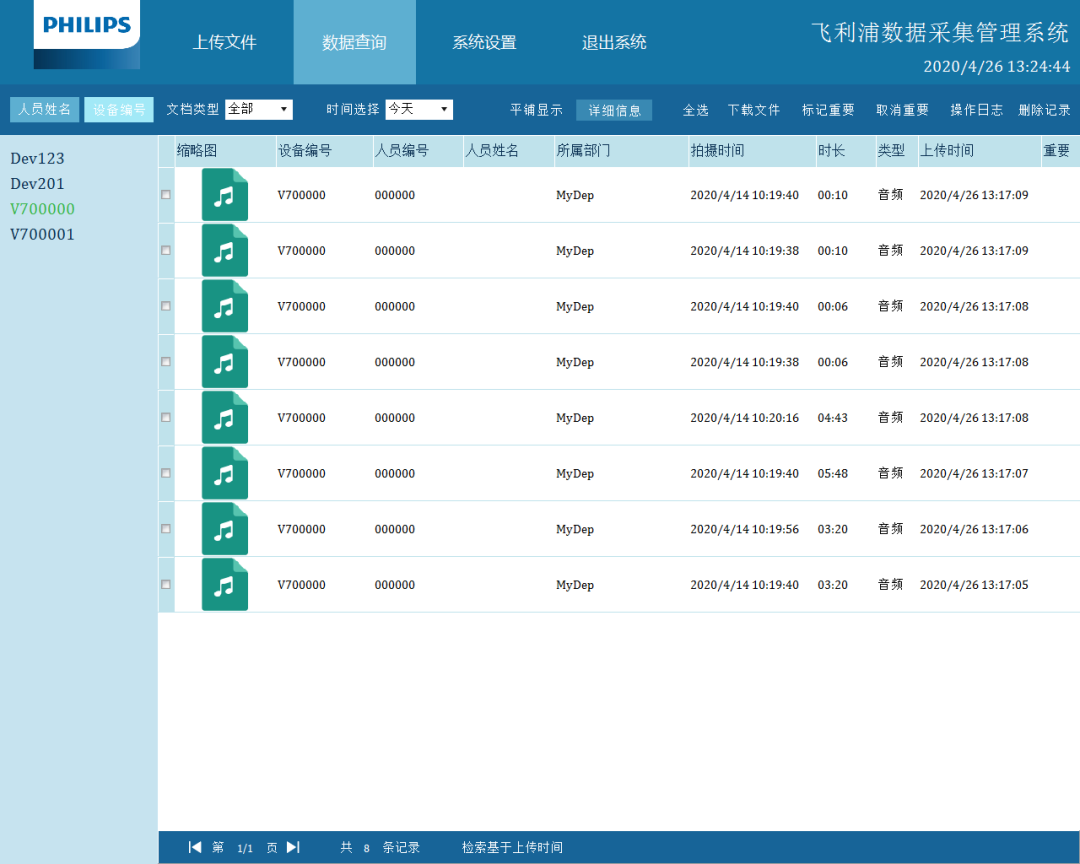This screenshot has width=1080, height=864.
Task: Click 退出系统 to log out
Action: click(x=614, y=42)
